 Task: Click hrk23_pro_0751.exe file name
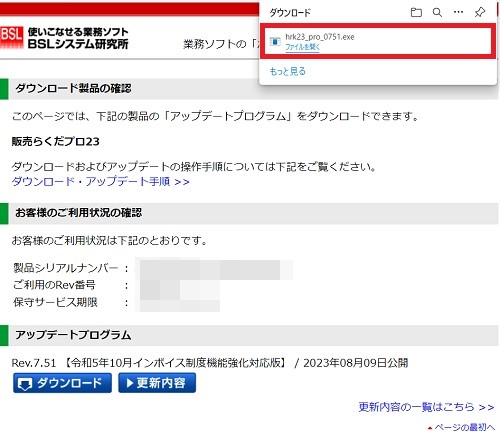click(320, 37)
